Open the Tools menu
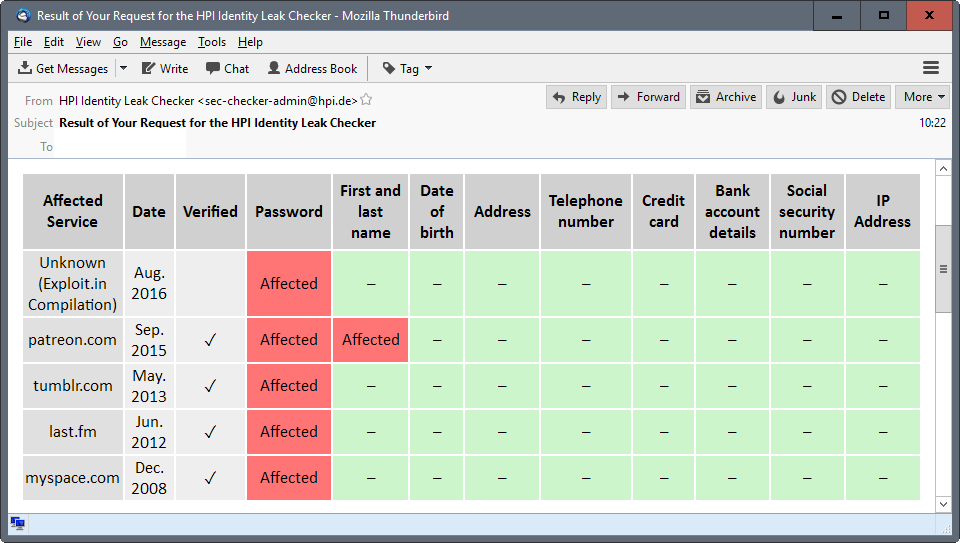Screen dimensions: 960x543 pos(212,42)
